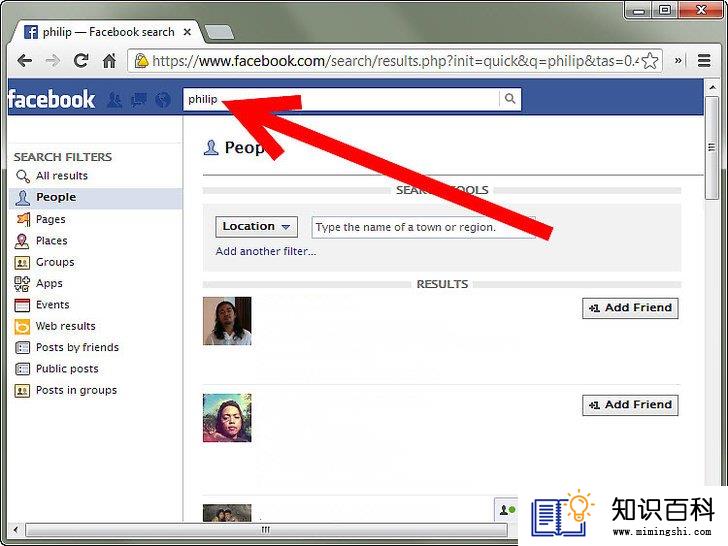Viewport: 728px width, 546px height.
Task: Click the vertical scrollbar thumb
Action: [x=711, y=148]
